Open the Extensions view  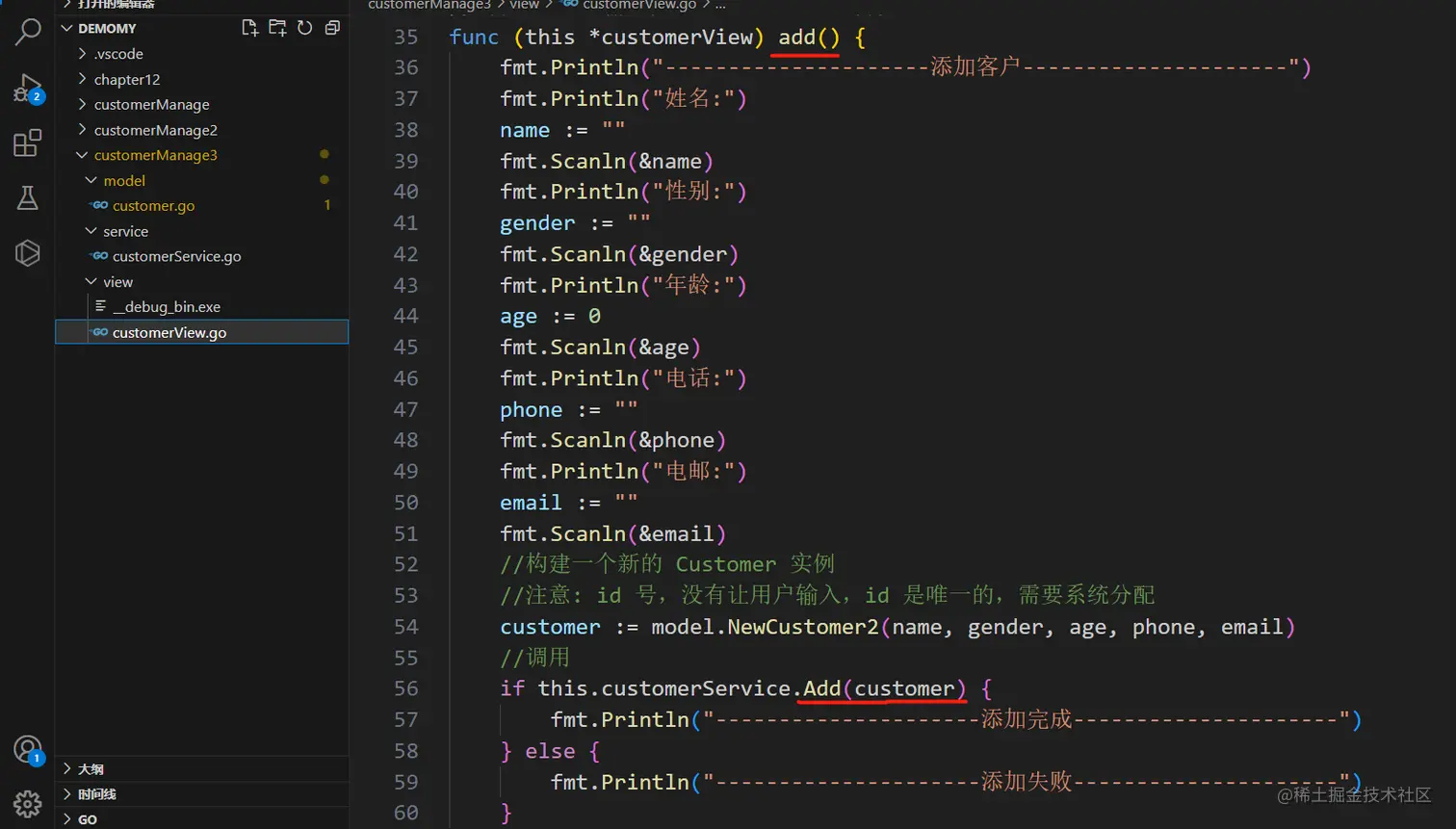click(x=28, y=143)
